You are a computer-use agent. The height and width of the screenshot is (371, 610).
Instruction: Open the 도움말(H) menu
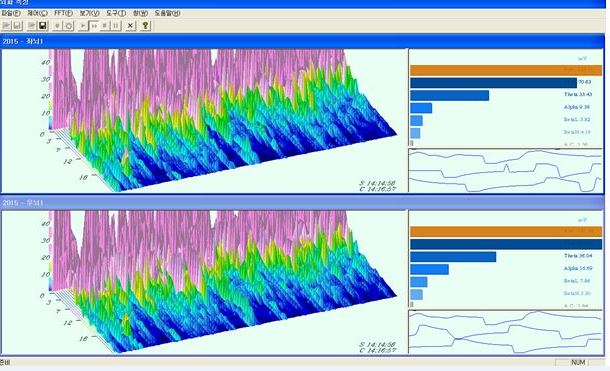click(167, 13)
